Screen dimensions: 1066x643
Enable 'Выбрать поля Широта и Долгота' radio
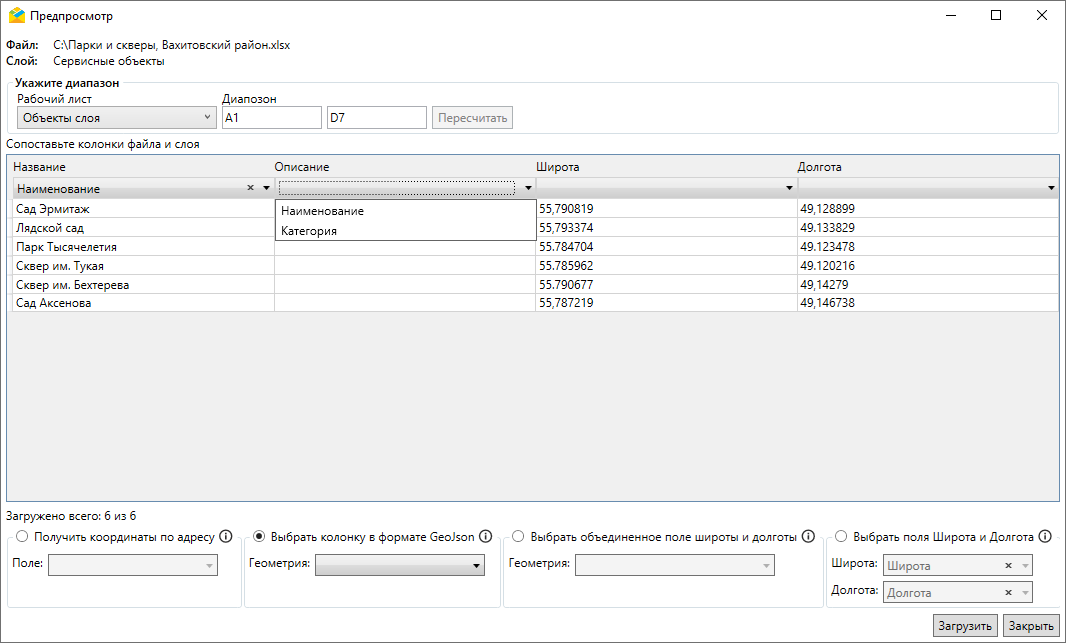click(x=840, y=537)
